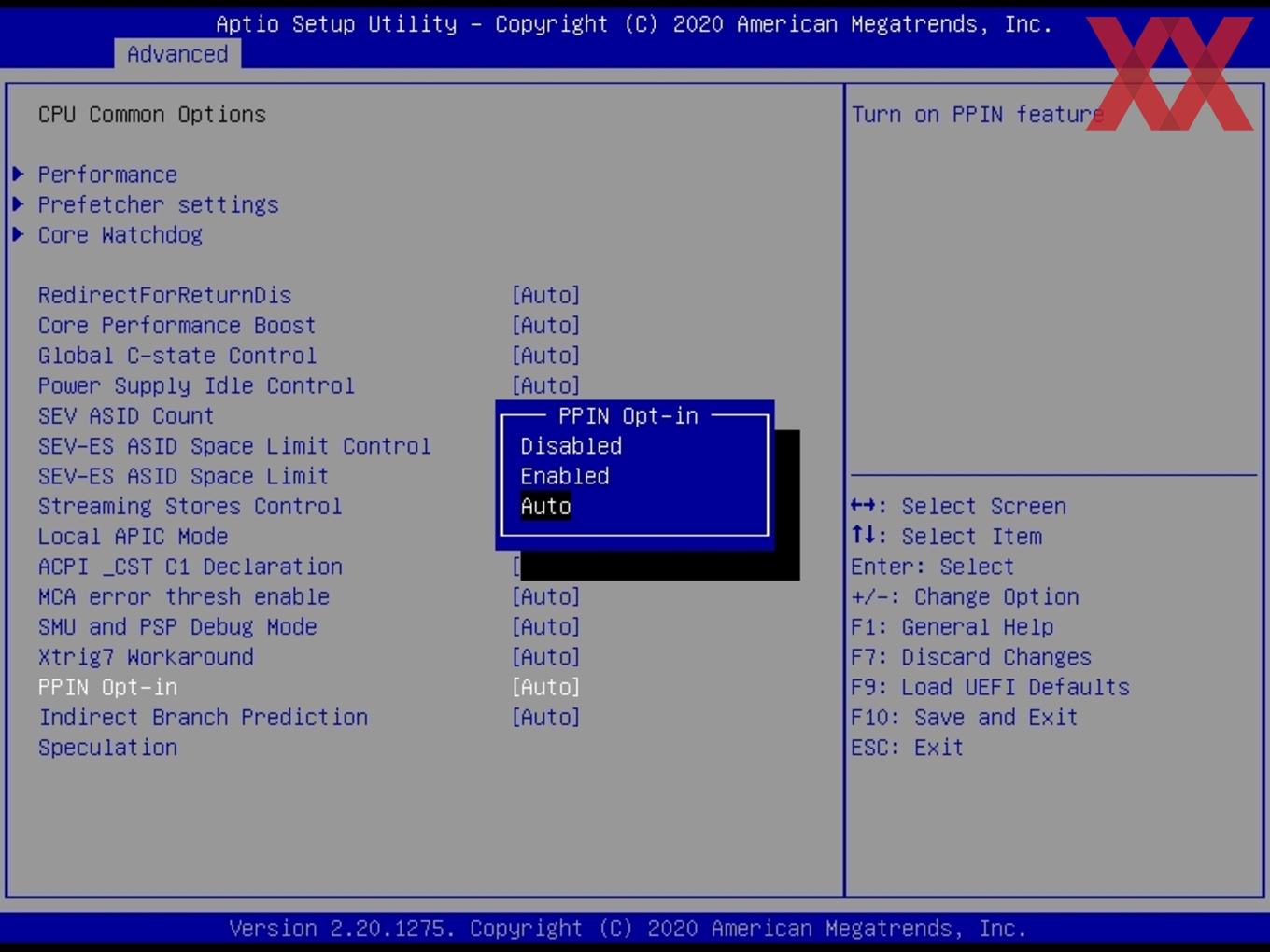Select ACPI _CST C1 Declaration row
The height and width of the screenshot is (952, 1270).
[190, 567]
